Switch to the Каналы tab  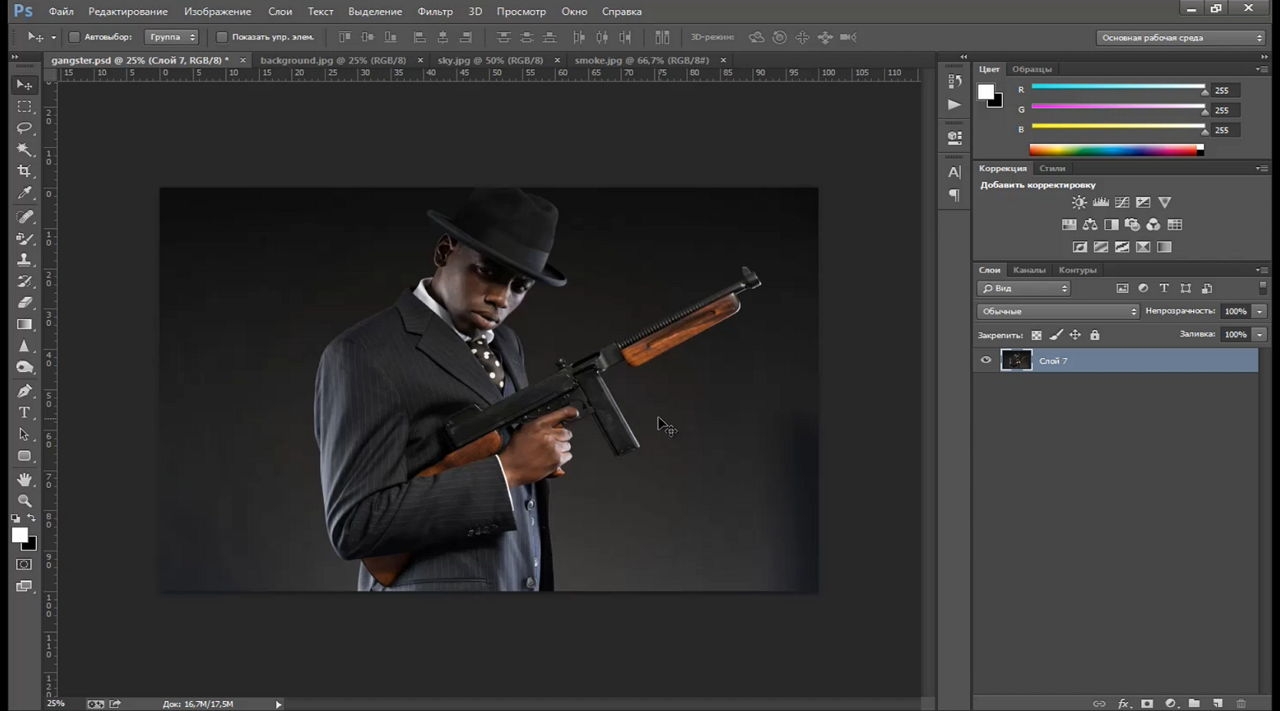tap(1029, 270)
